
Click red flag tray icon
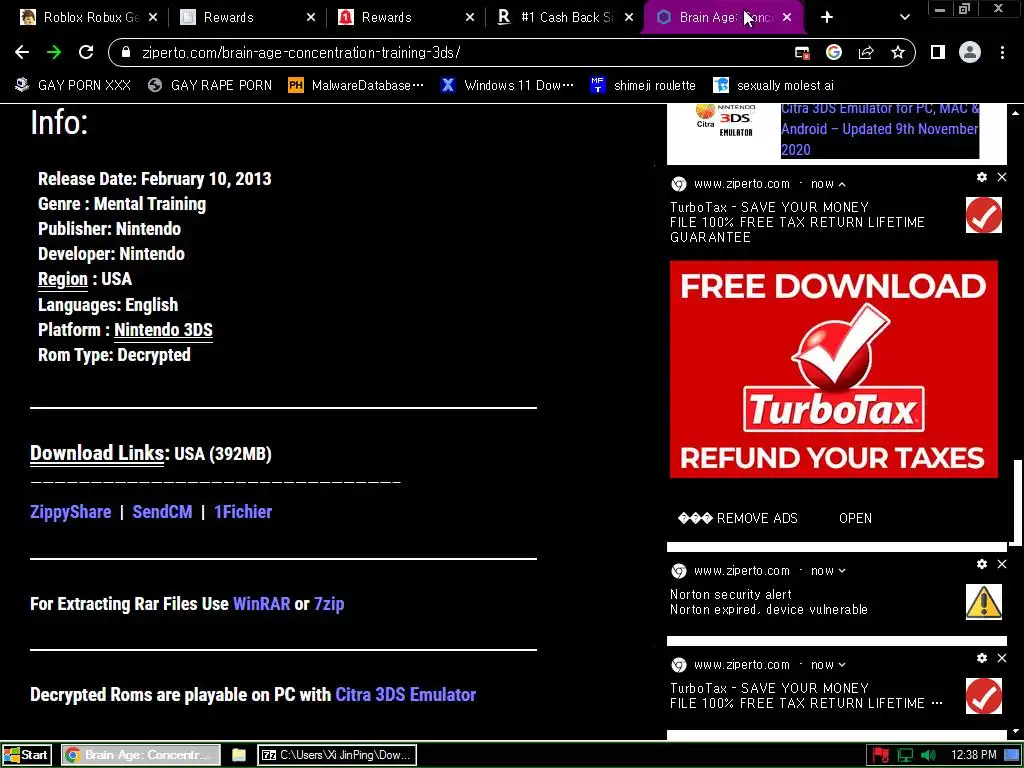(880, 756)
